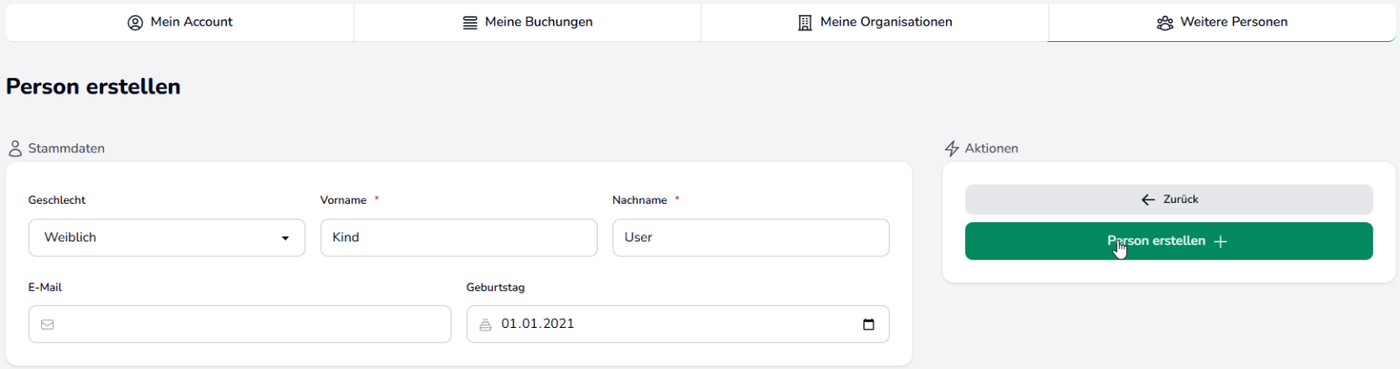Click the cake icon in the Geburtstag field
Screen dimensions: 1400x369
point(486,324)
